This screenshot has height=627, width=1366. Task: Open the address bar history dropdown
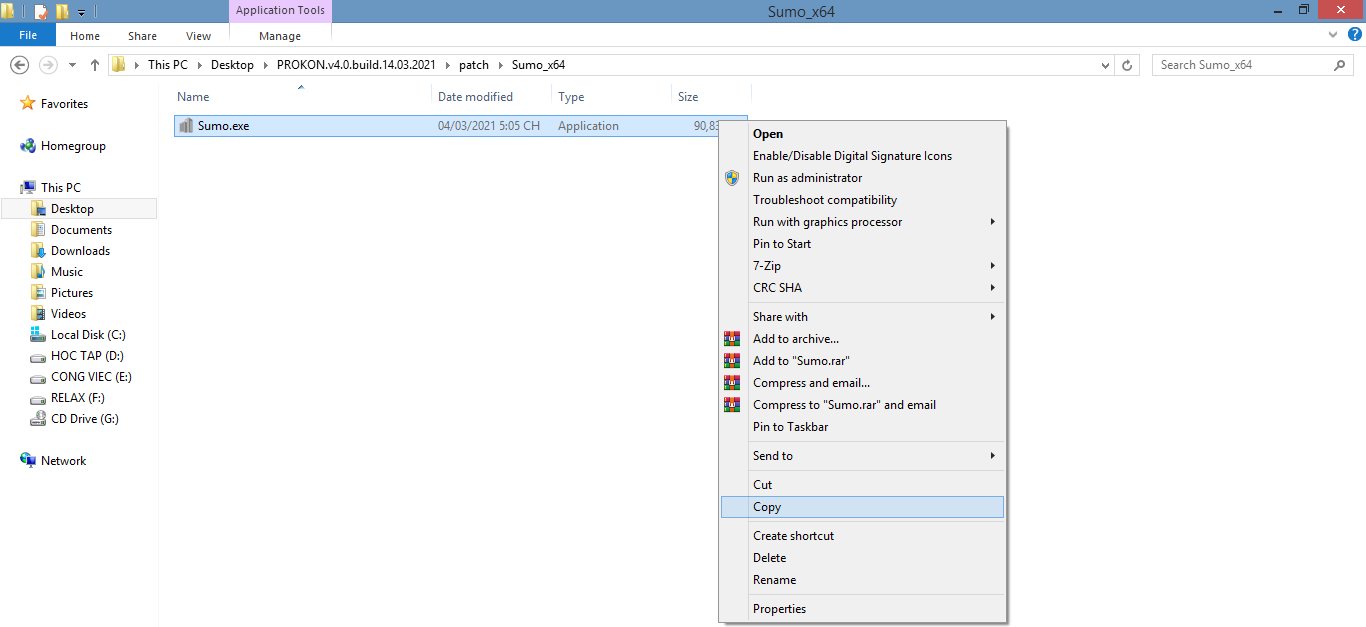[1105, 65]
